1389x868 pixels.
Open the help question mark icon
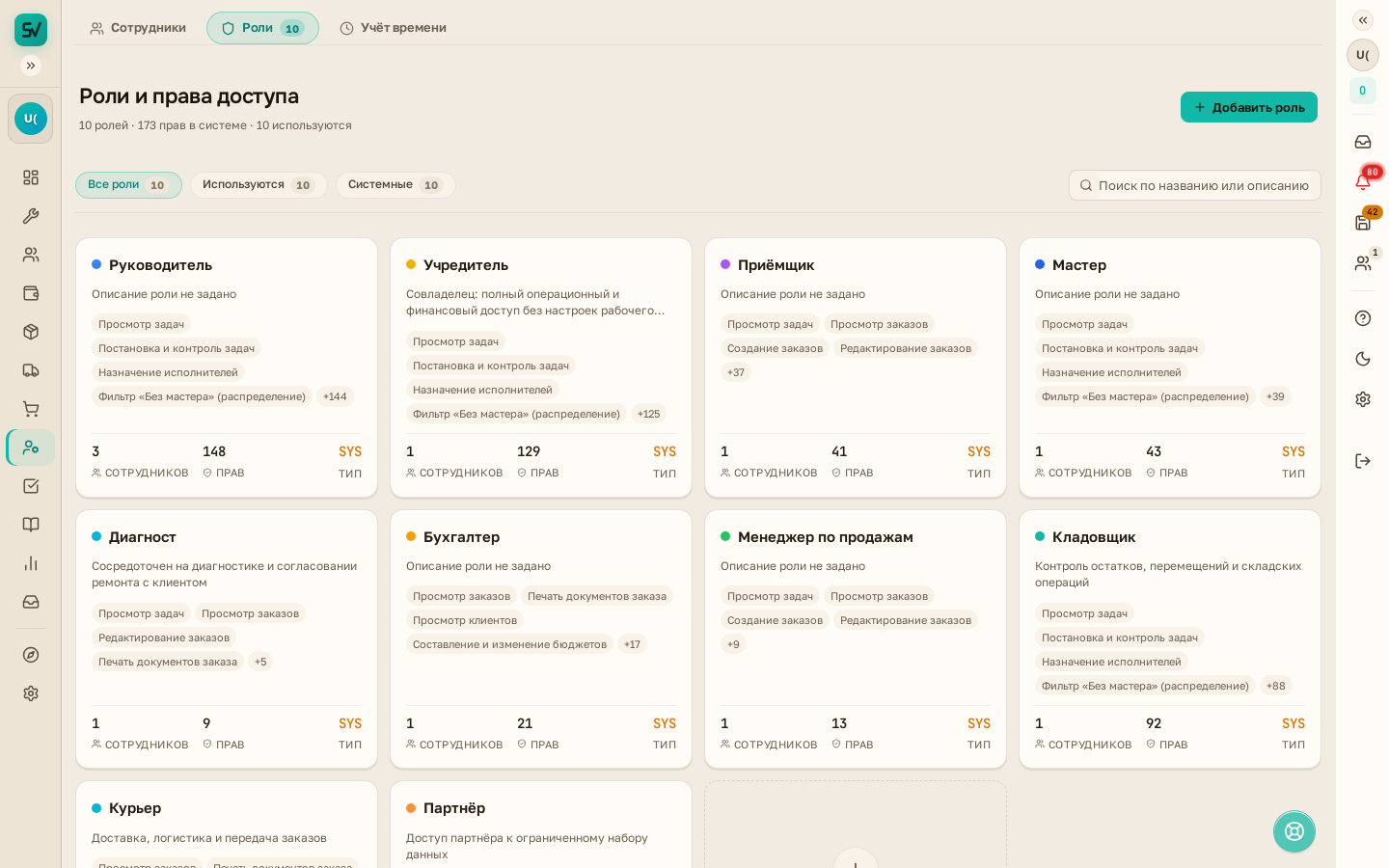click(x=1363, y=318)
